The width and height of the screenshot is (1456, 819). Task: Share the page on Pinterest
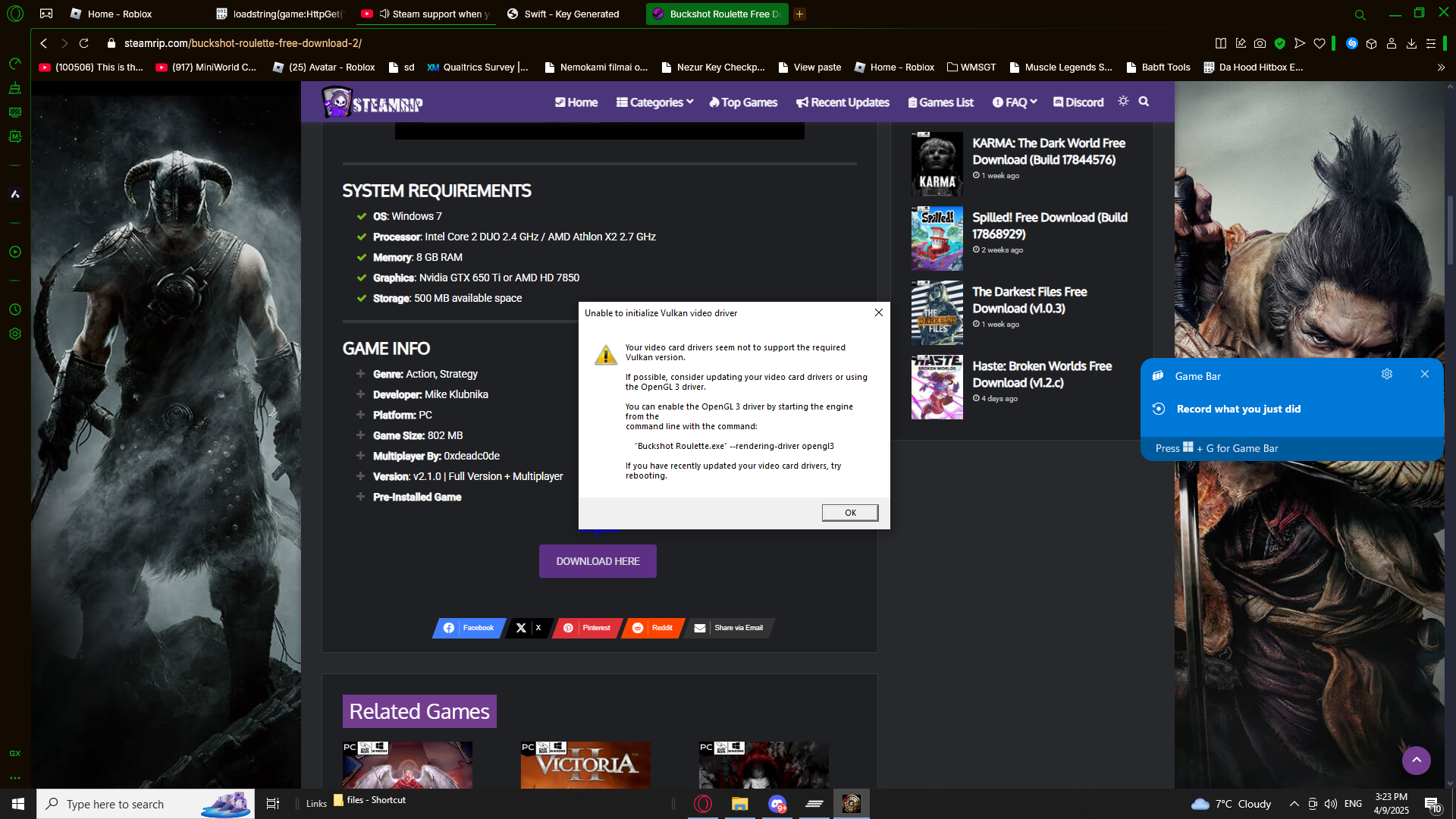coord(588,628)
